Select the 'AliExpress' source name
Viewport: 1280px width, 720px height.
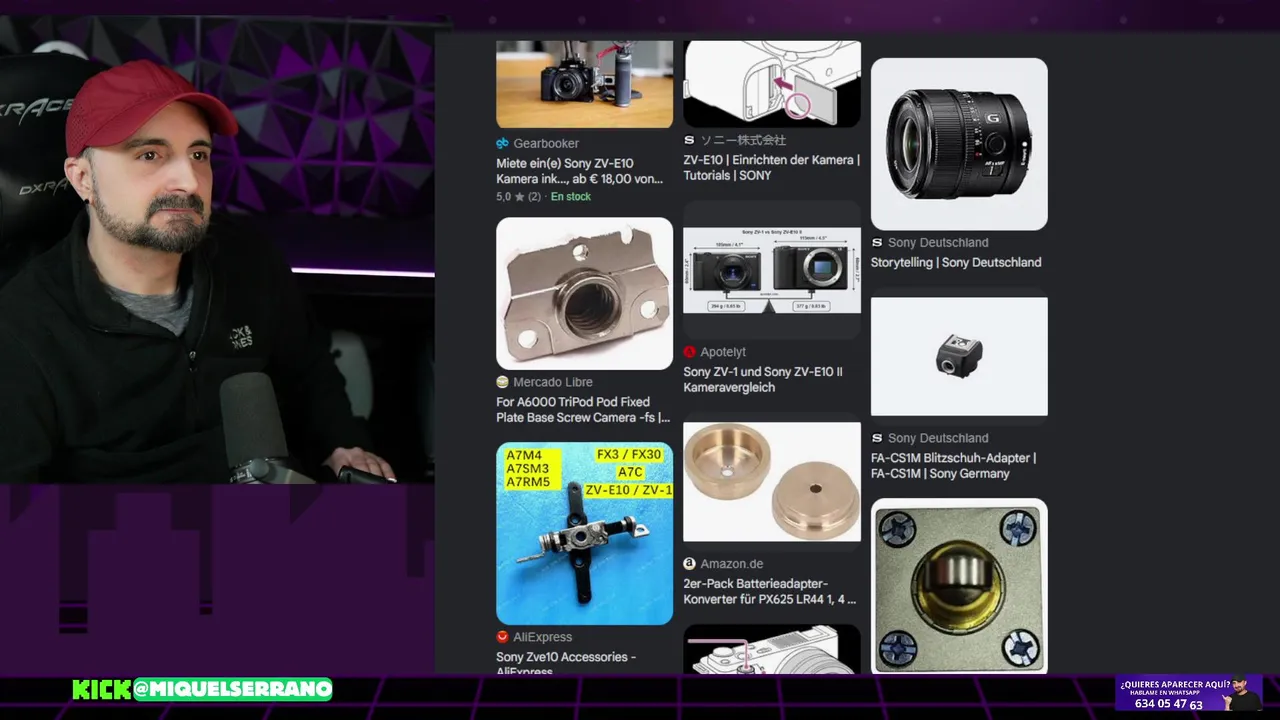[x=542, y=637]
